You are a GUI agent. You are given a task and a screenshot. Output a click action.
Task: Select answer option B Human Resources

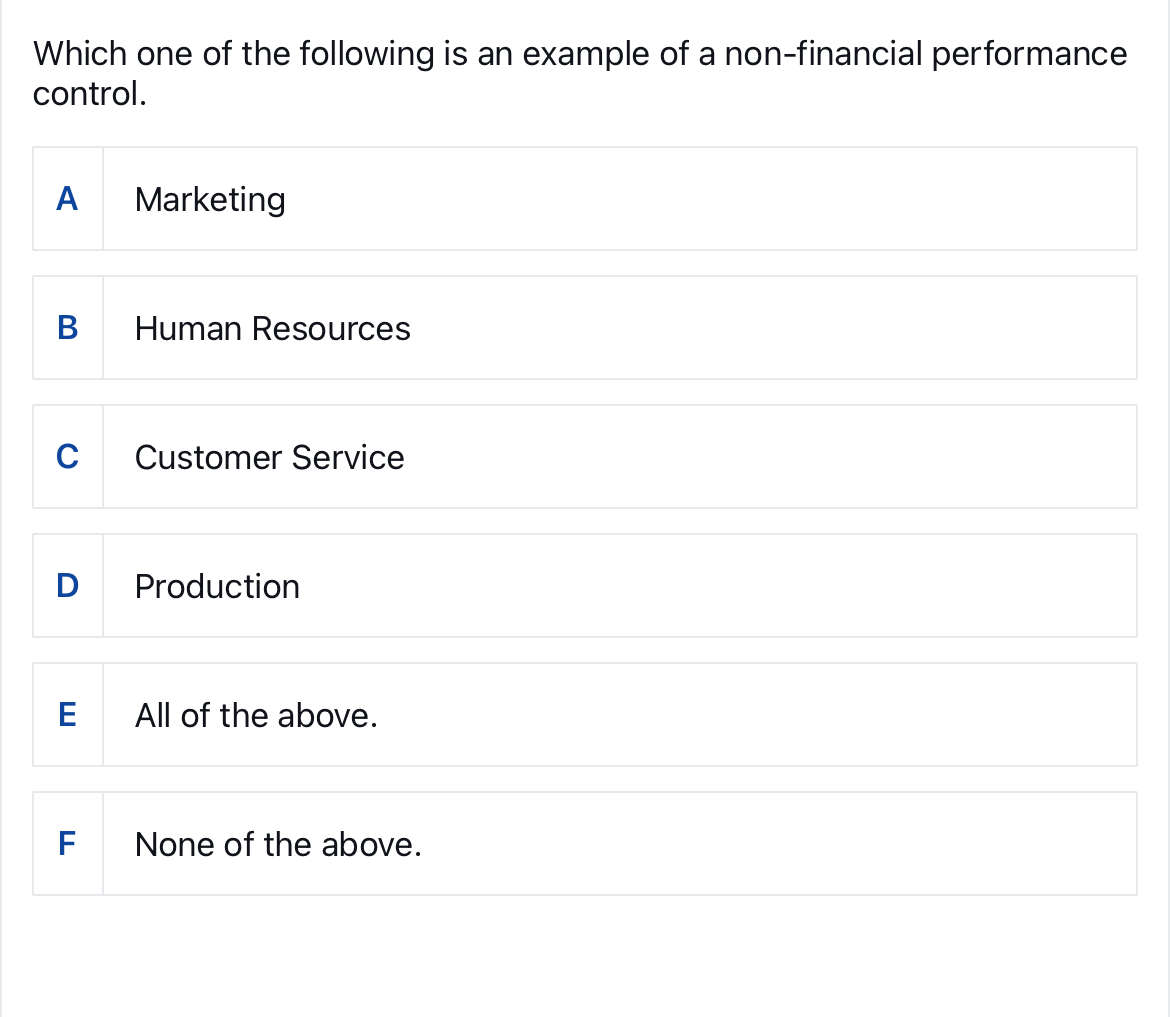point(585,327)
